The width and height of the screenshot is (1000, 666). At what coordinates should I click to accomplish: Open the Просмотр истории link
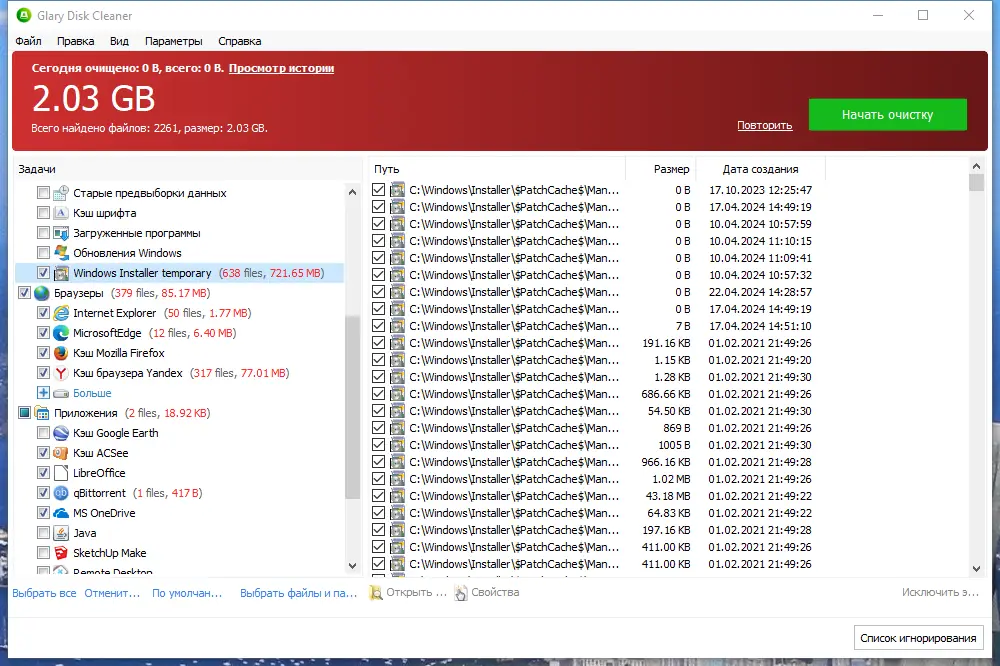(281, 68)
